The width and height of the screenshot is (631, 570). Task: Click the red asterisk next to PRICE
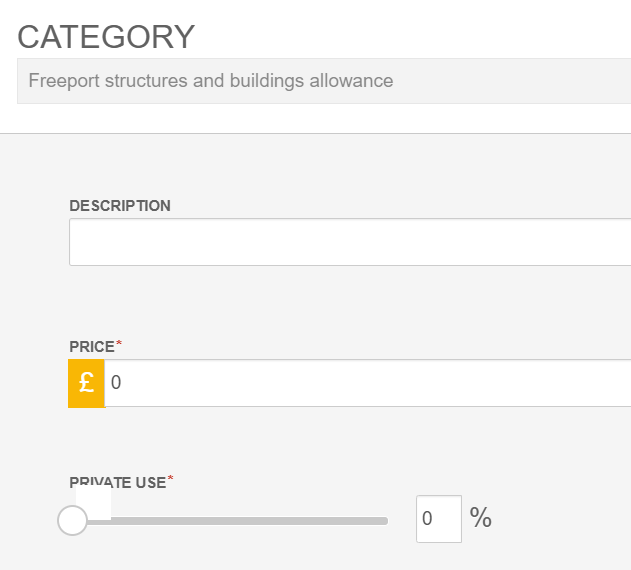tap(120, 344)
